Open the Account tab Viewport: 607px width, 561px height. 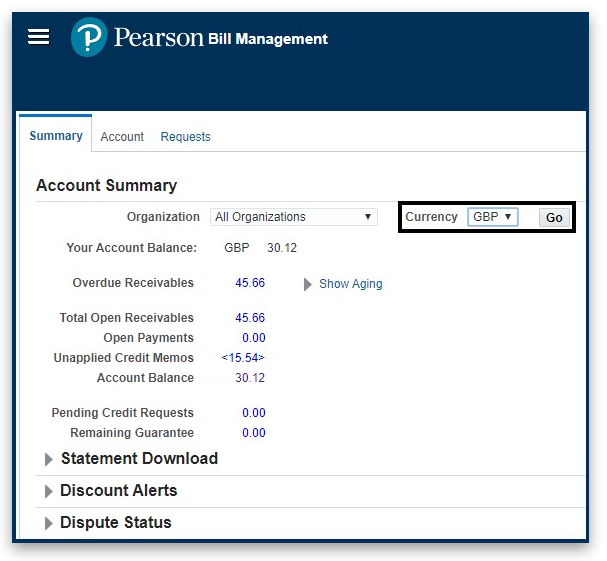point(122,137)
